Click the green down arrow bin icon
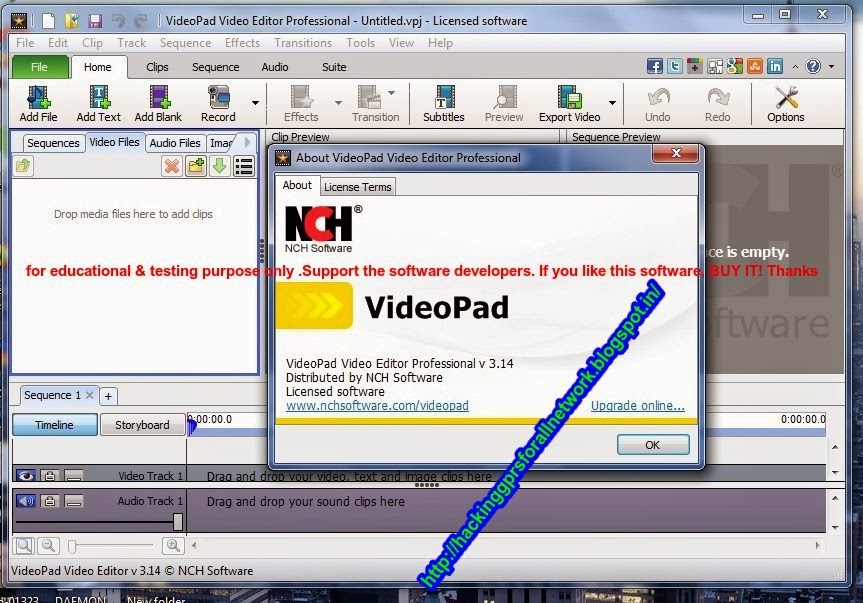This screenshot has height=603, width=863. 220,166
